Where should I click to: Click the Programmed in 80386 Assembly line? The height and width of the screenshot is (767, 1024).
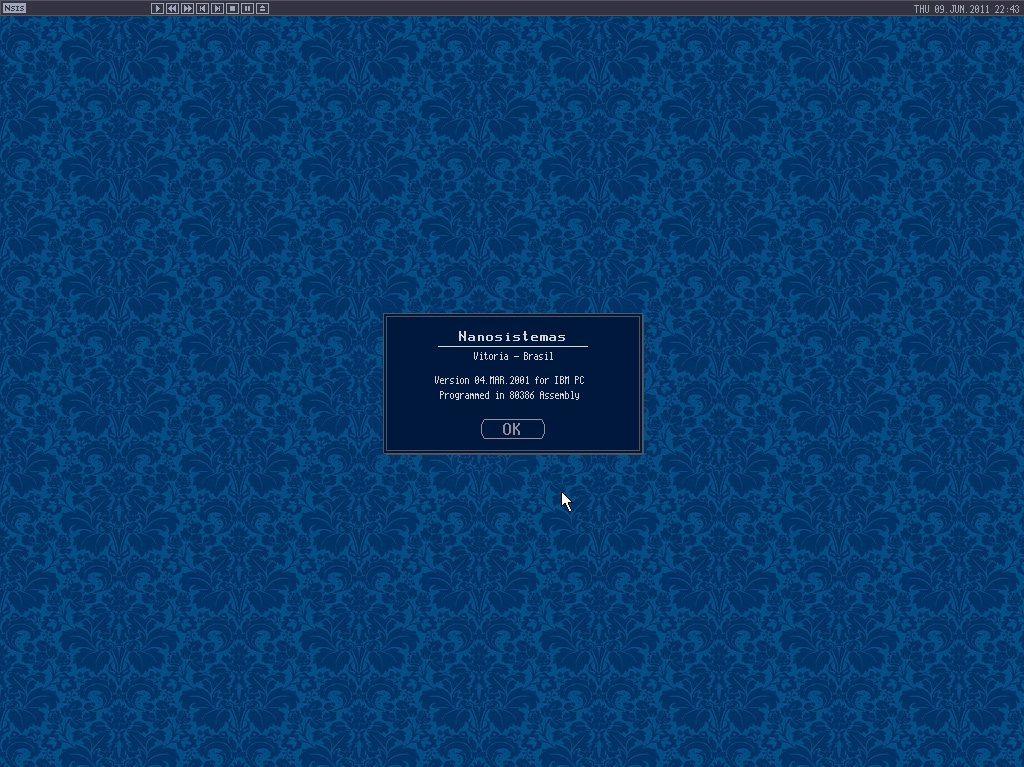coord(509,396)
